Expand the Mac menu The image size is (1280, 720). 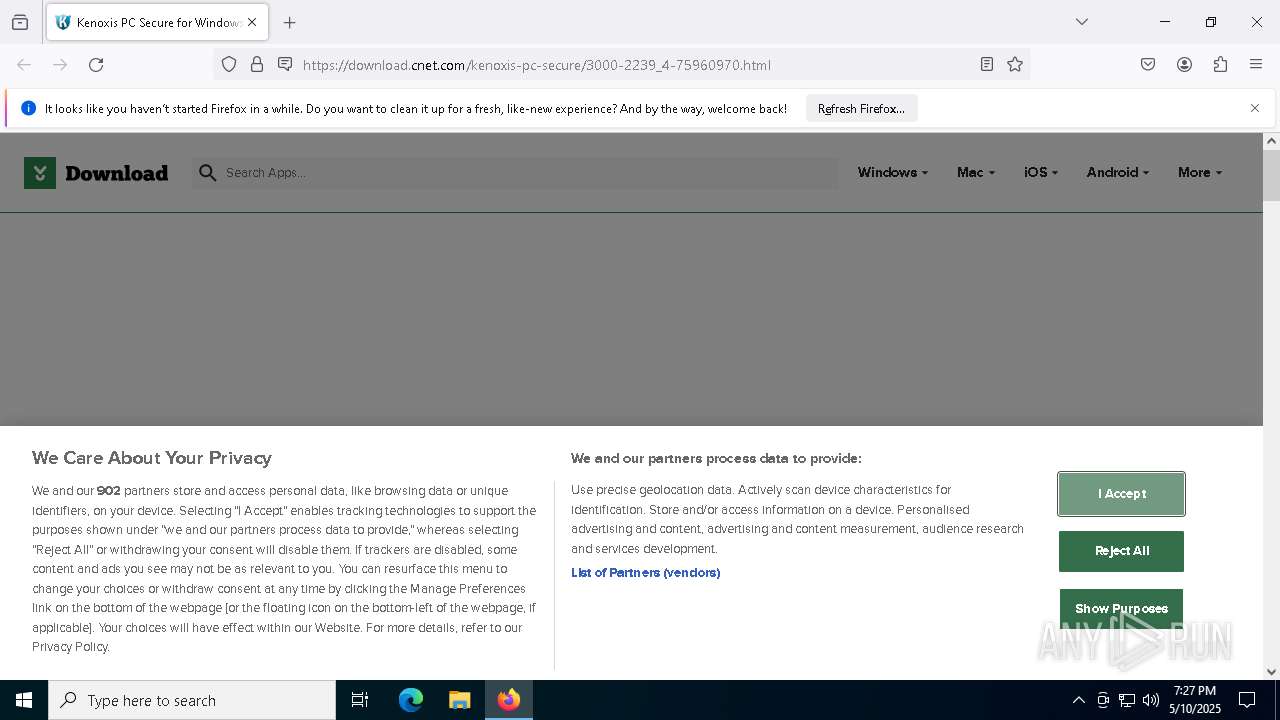click(976, 172)
